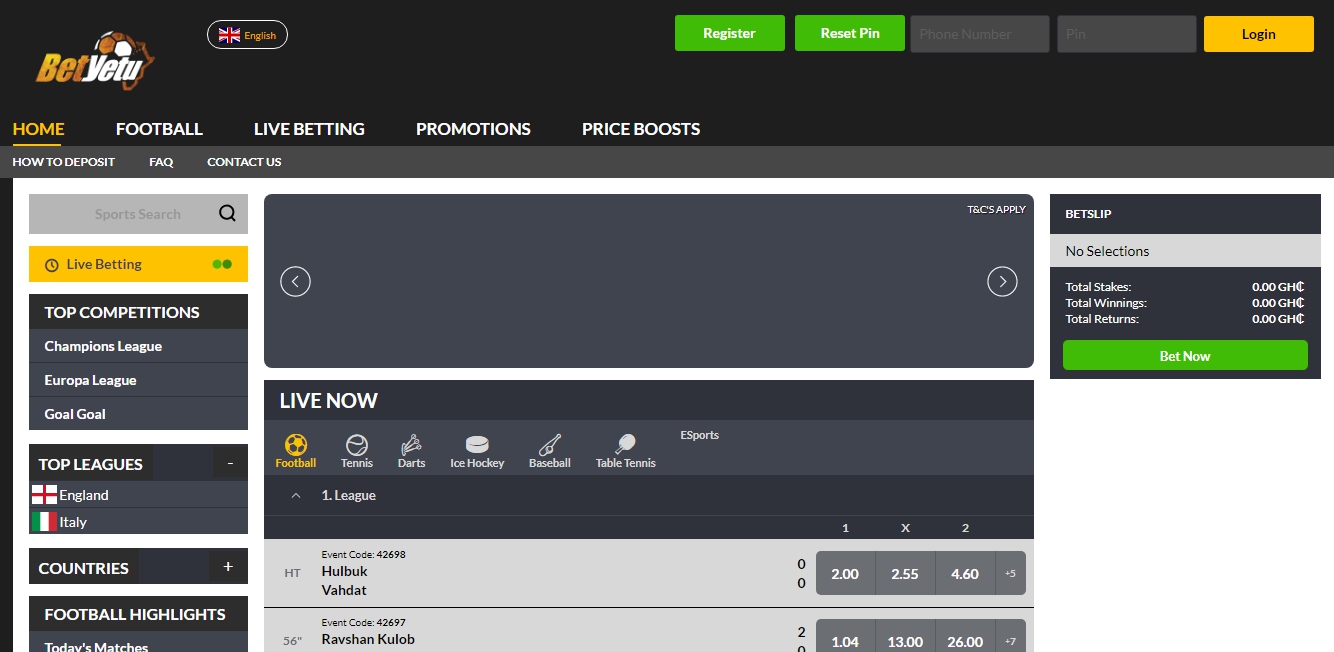Click the BetYetu logo
1334x652 pixels.
pos(96,61)
